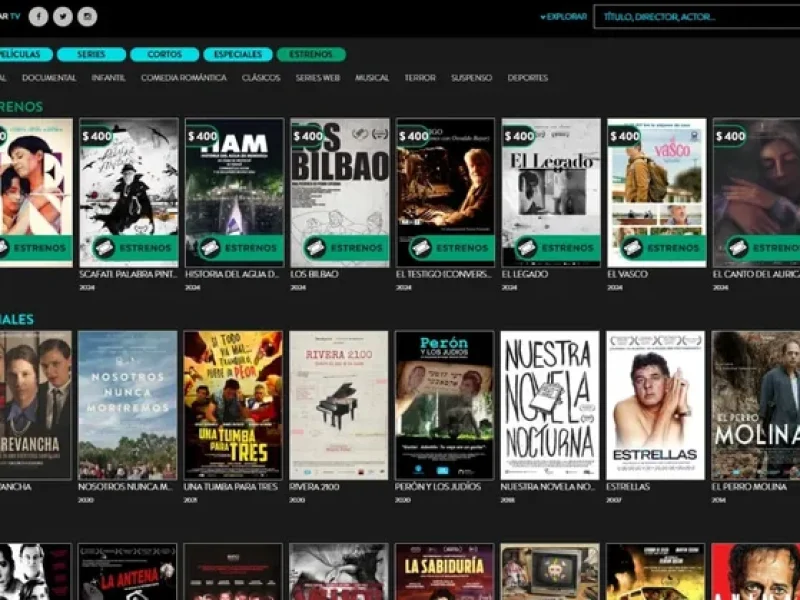Click the $400 price badge on El Legado poster
Image resolution: width=800 pixels, height=600 pixels.
click(x=519, y=136)
